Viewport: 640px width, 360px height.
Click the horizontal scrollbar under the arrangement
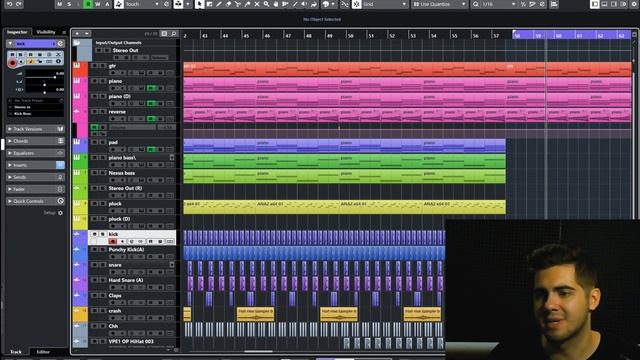click(258, 351)
